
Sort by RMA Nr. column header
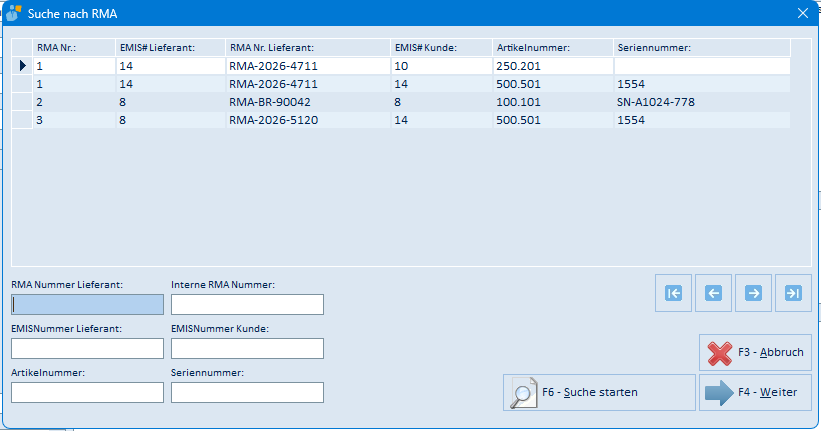tap(74, 48)
